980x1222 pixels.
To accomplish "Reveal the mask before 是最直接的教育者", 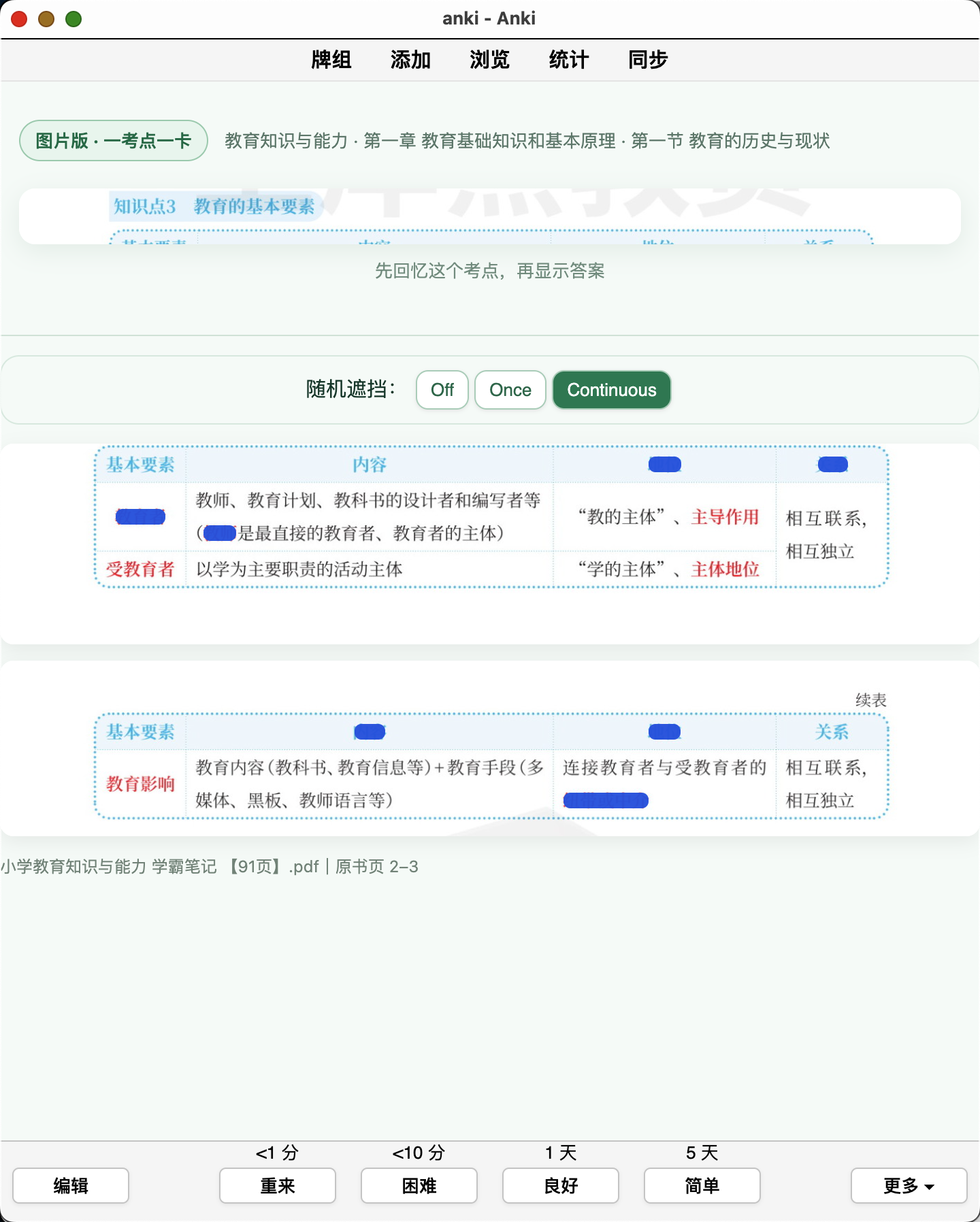I will [x=220, y=533].
